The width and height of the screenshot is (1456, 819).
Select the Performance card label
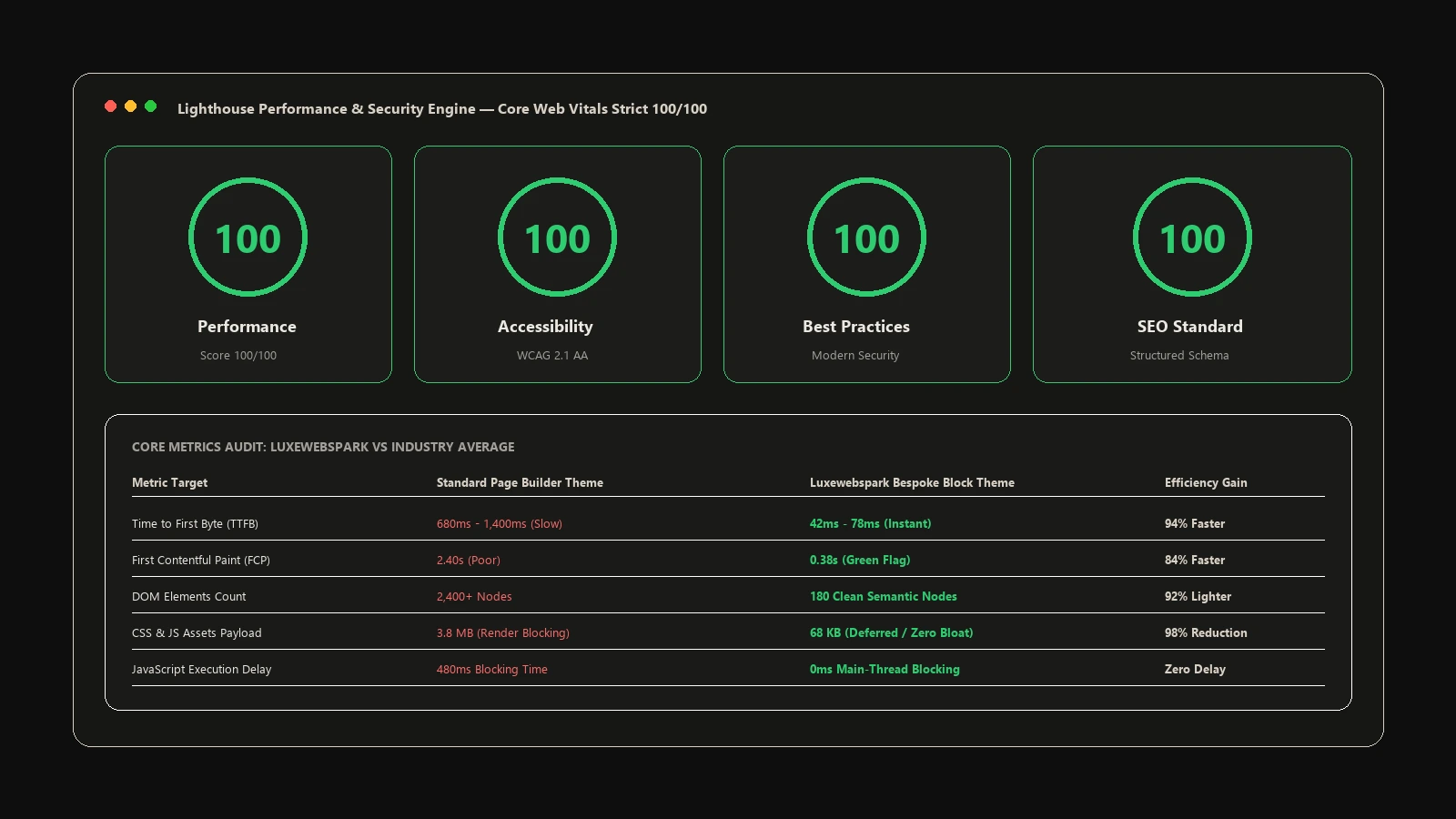[x=247, y=327]
